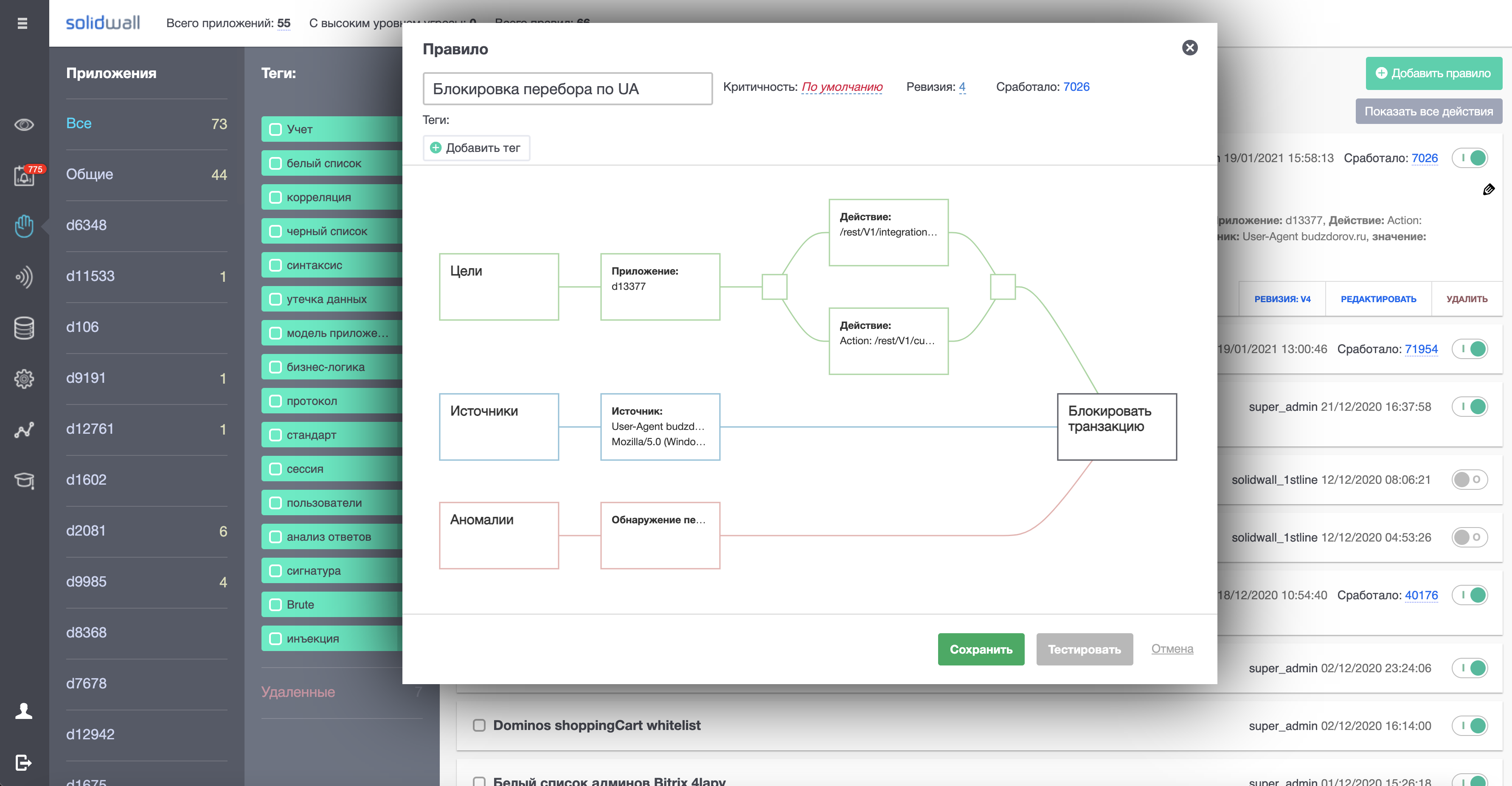
Task: Toggle off rule triggered 71954 times
Action: pos(1470,349)
